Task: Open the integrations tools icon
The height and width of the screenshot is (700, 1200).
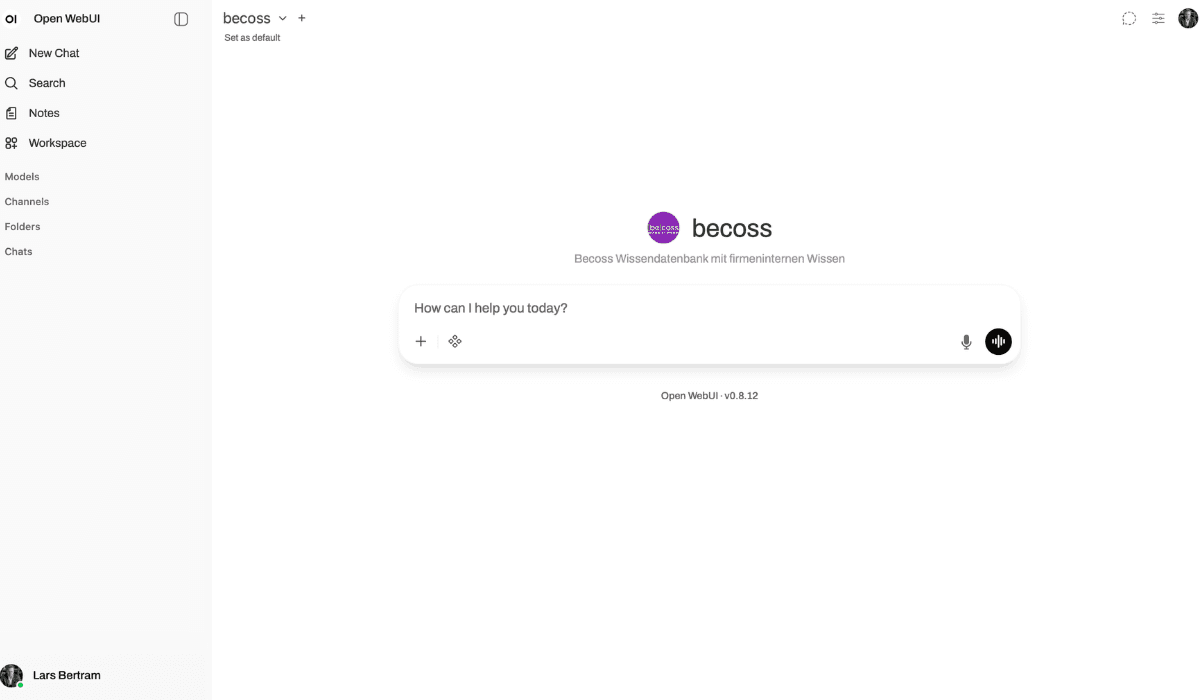Action: click(455, 341)
